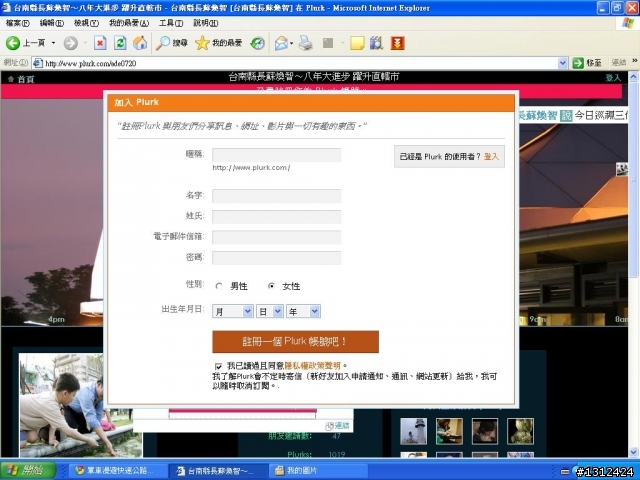
Task: Switch to the My Pictures taskbar window
Action: [x=317, y=471]
